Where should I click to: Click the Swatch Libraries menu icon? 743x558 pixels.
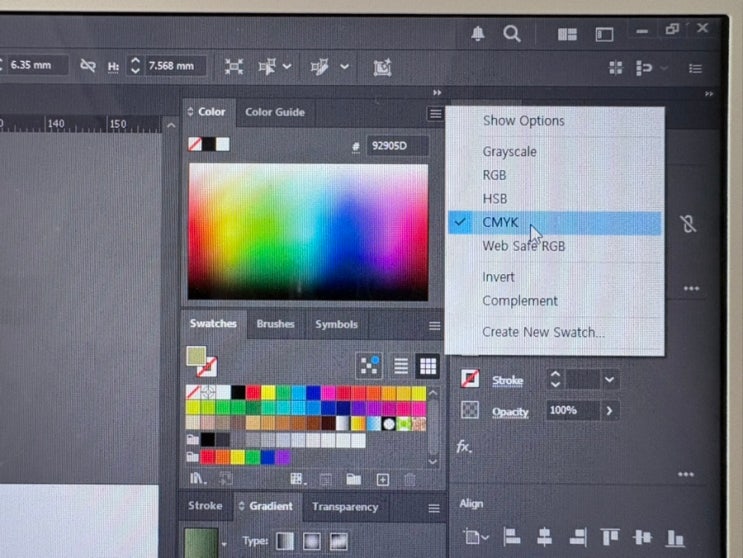[x=198, y=480]
